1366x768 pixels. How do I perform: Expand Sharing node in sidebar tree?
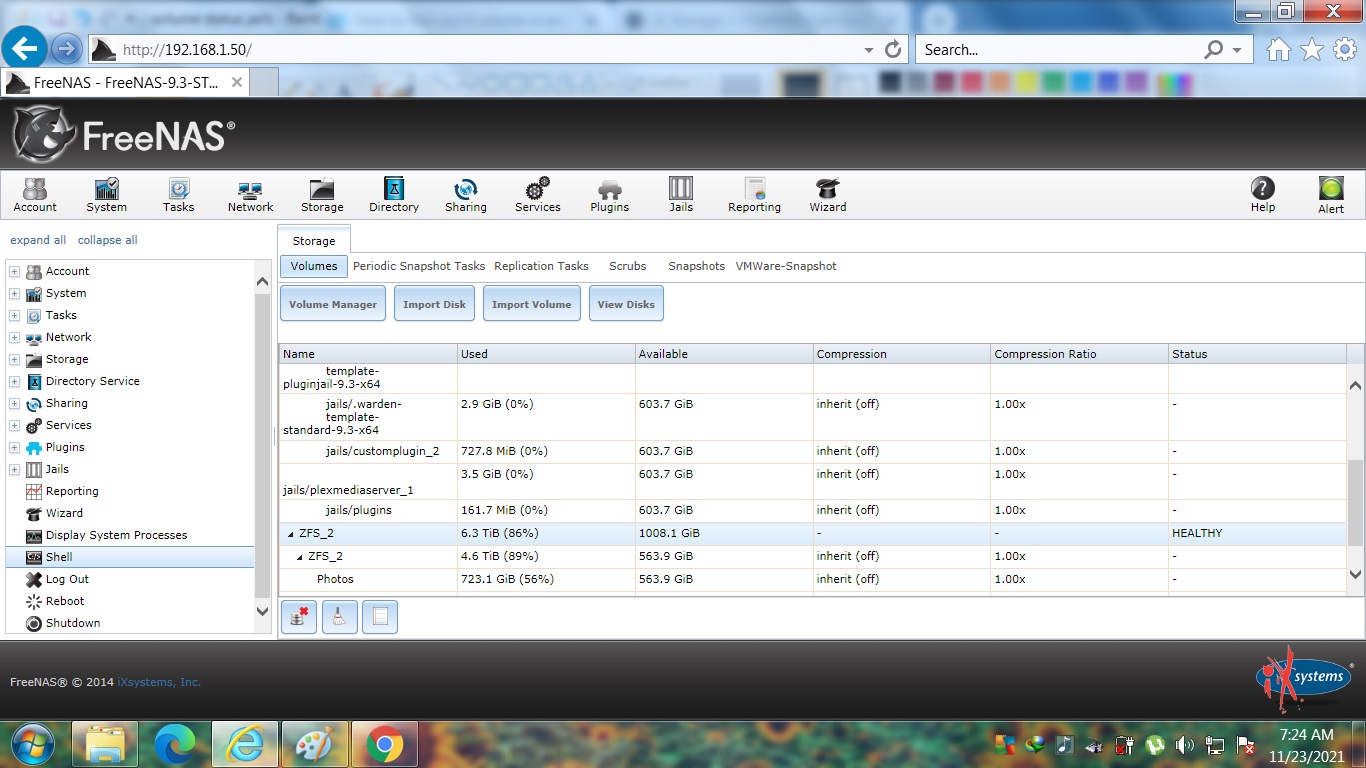[15, 403]
